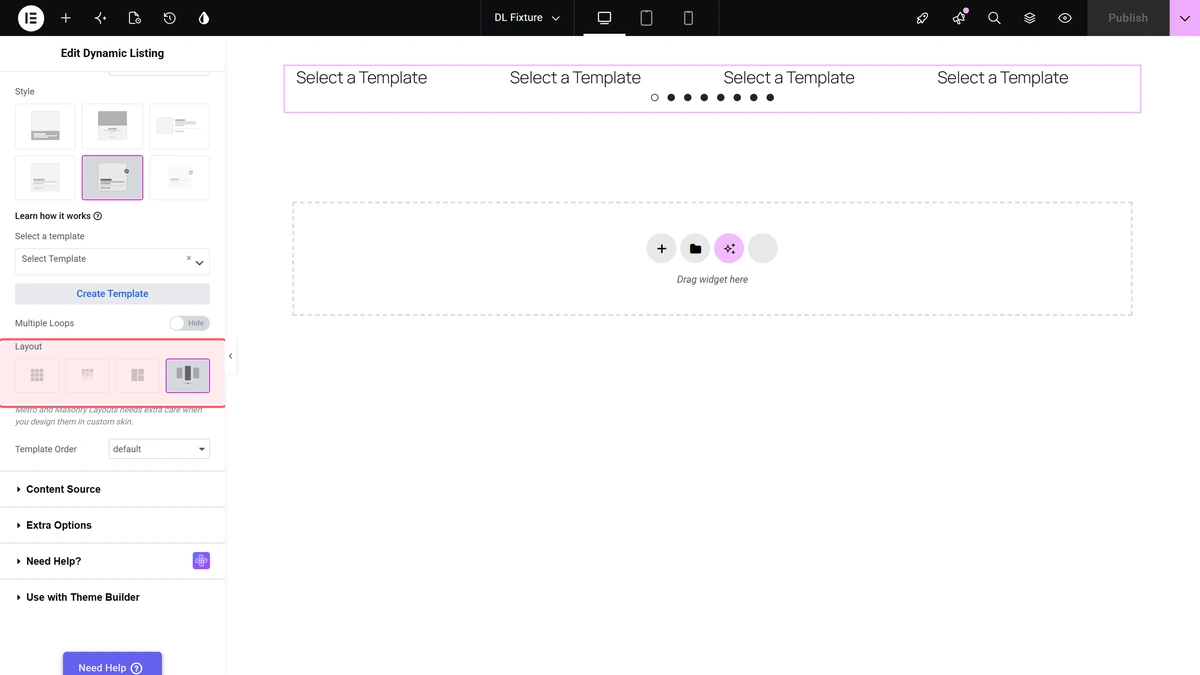Choose the Masonry layout option
The image size is (1200, 675).
[87, 376]
